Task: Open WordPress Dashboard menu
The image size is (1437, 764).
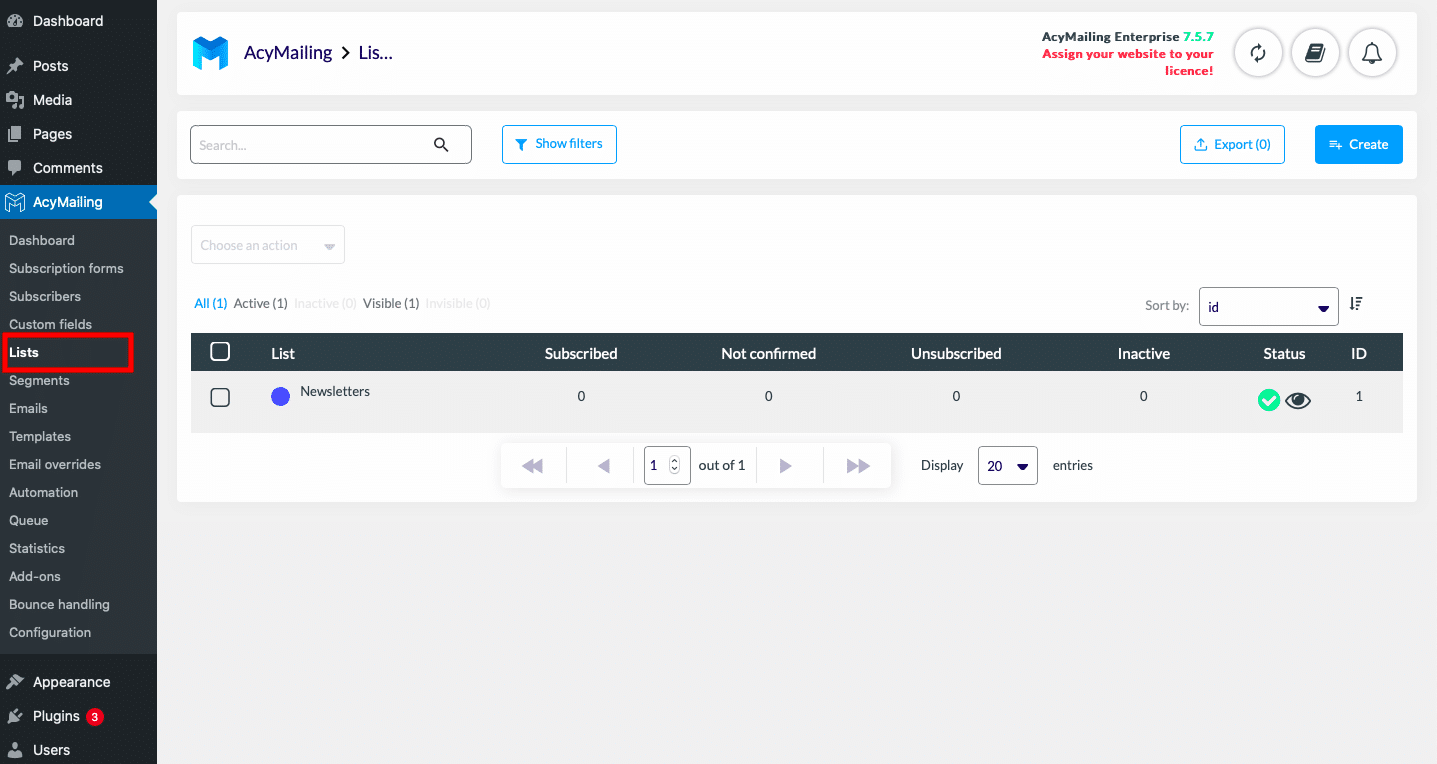Action: point(78,21)
